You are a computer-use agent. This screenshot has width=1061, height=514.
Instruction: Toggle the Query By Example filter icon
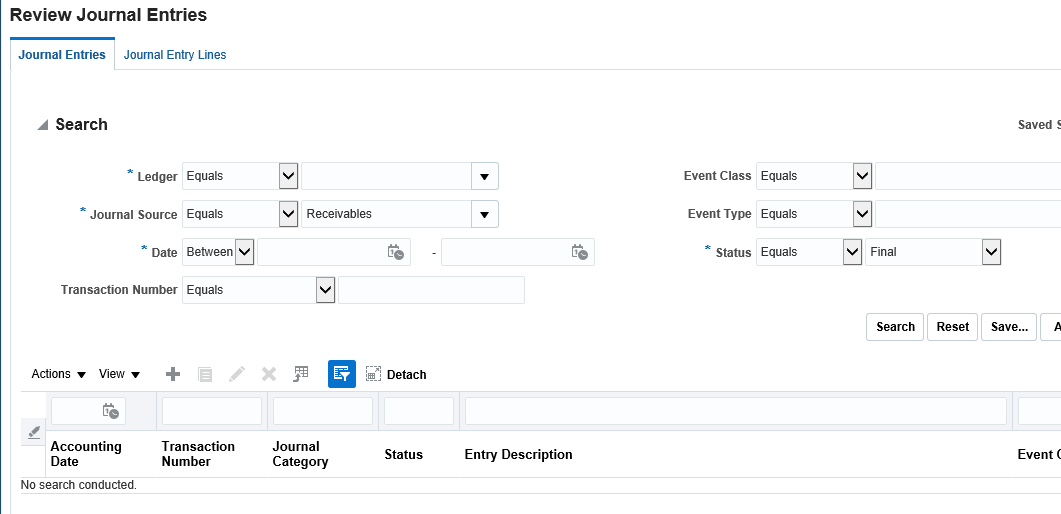tap(342, 374)
